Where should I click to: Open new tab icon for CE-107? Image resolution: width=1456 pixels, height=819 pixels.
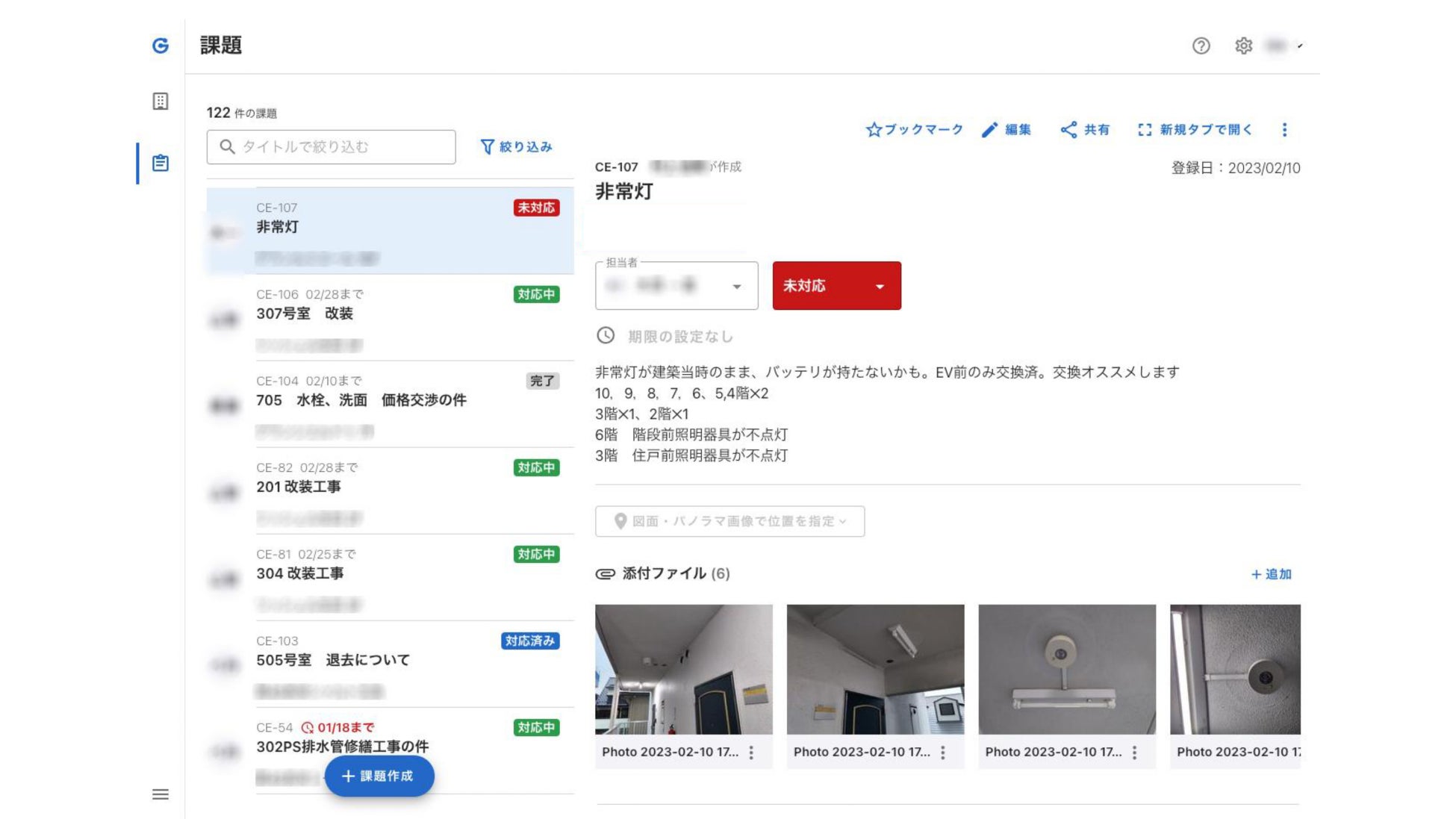coord(1144,130)
